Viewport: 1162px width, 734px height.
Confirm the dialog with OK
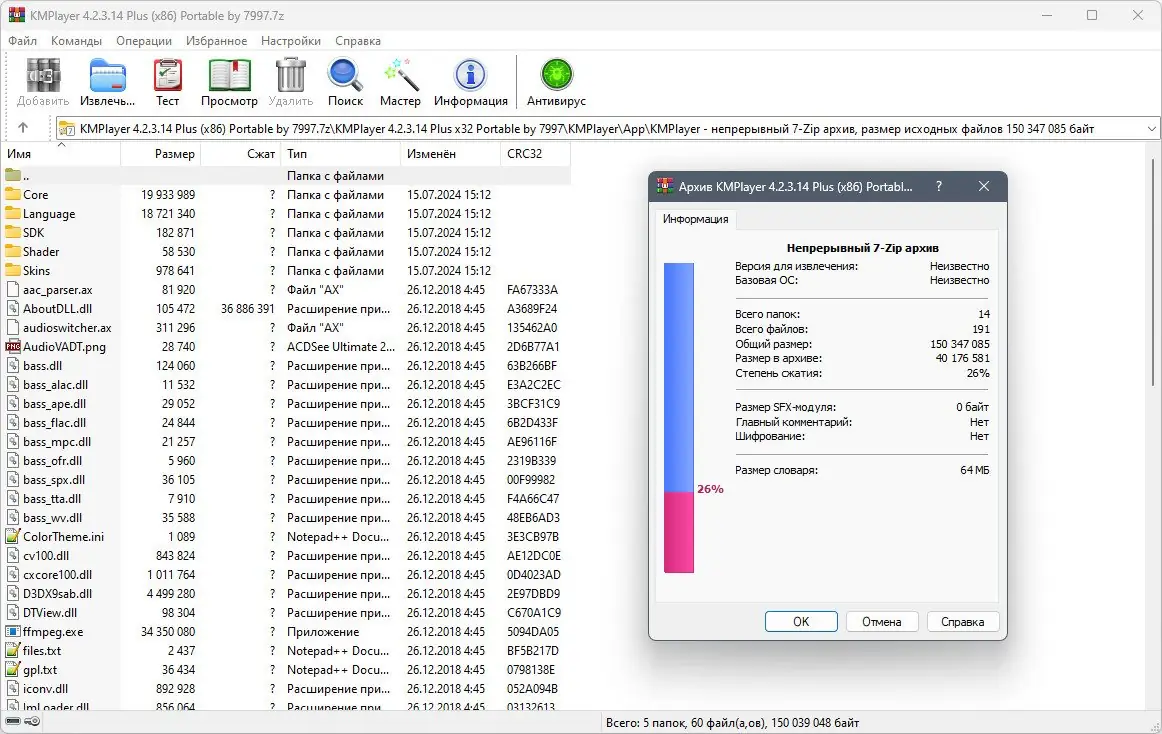coord(801,621)
